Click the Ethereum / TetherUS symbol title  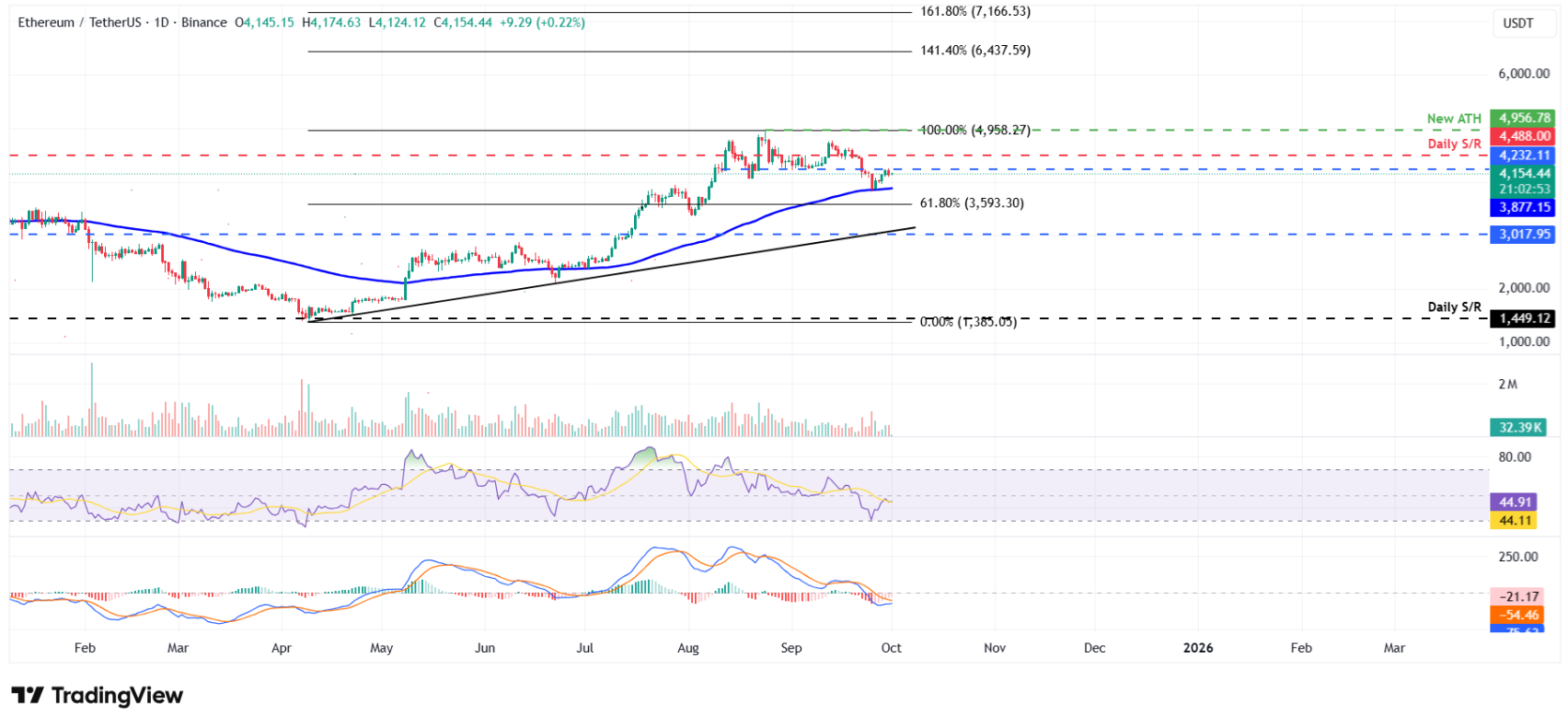(x=79, y=22)
